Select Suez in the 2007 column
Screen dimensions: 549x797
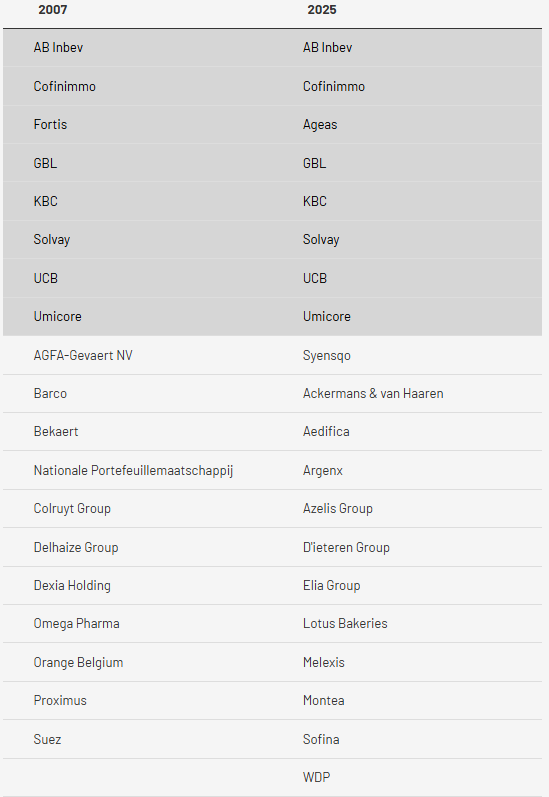pos(47,739)
